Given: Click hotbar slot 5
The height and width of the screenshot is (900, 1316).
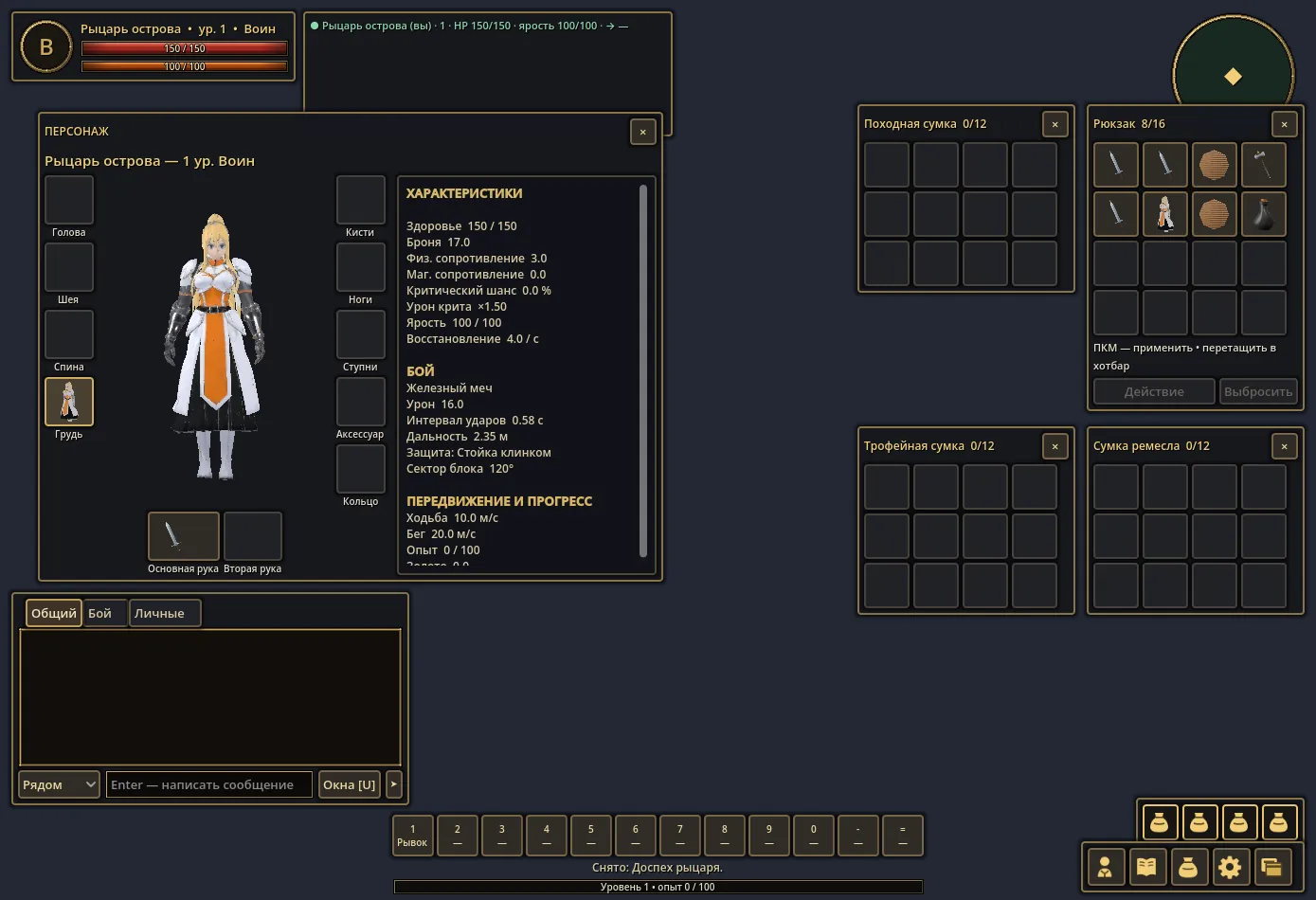Looking at the screenshot, I should click(590, 836).
